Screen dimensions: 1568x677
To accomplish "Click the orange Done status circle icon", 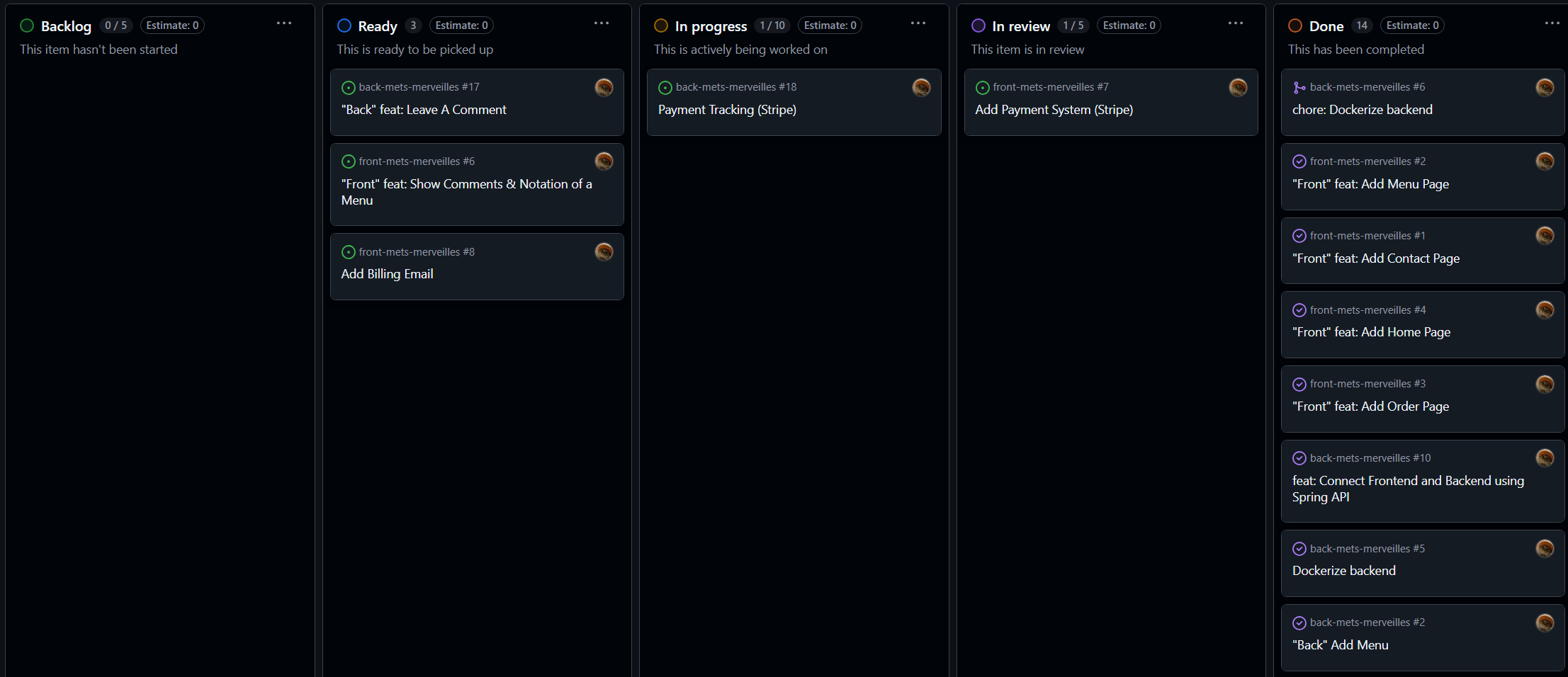I will 1295,25.
